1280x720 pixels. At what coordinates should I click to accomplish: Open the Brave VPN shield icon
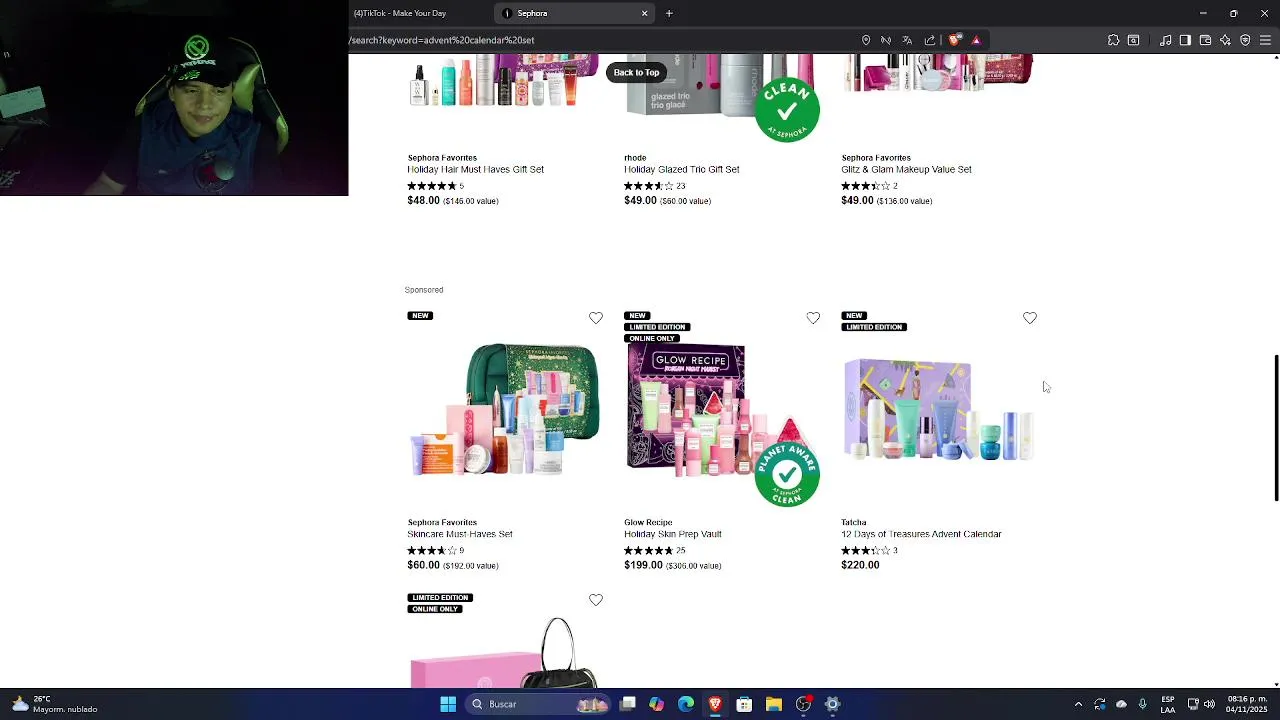pyautogui.click(x=1245, y=40)
